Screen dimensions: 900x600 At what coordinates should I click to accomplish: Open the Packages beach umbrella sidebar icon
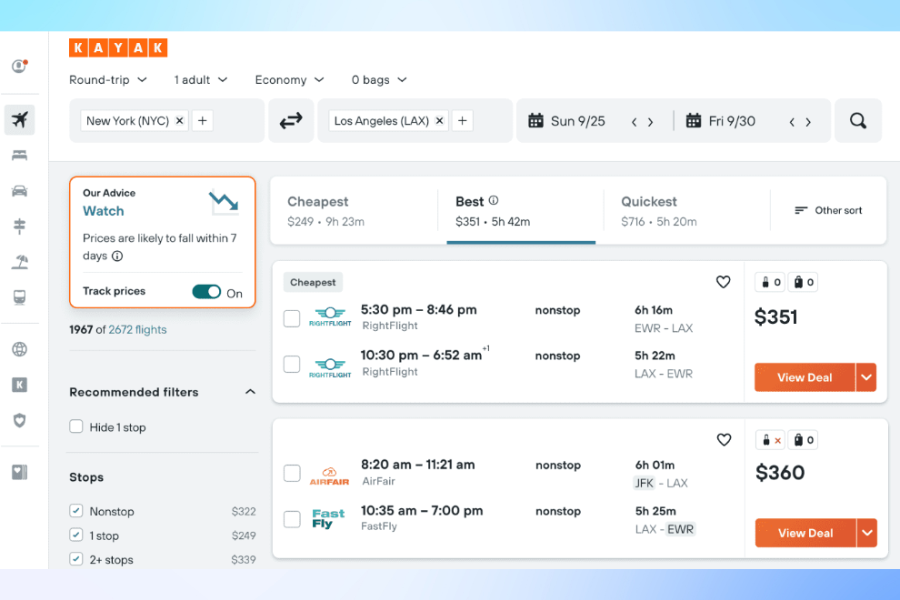pos(20,262)
